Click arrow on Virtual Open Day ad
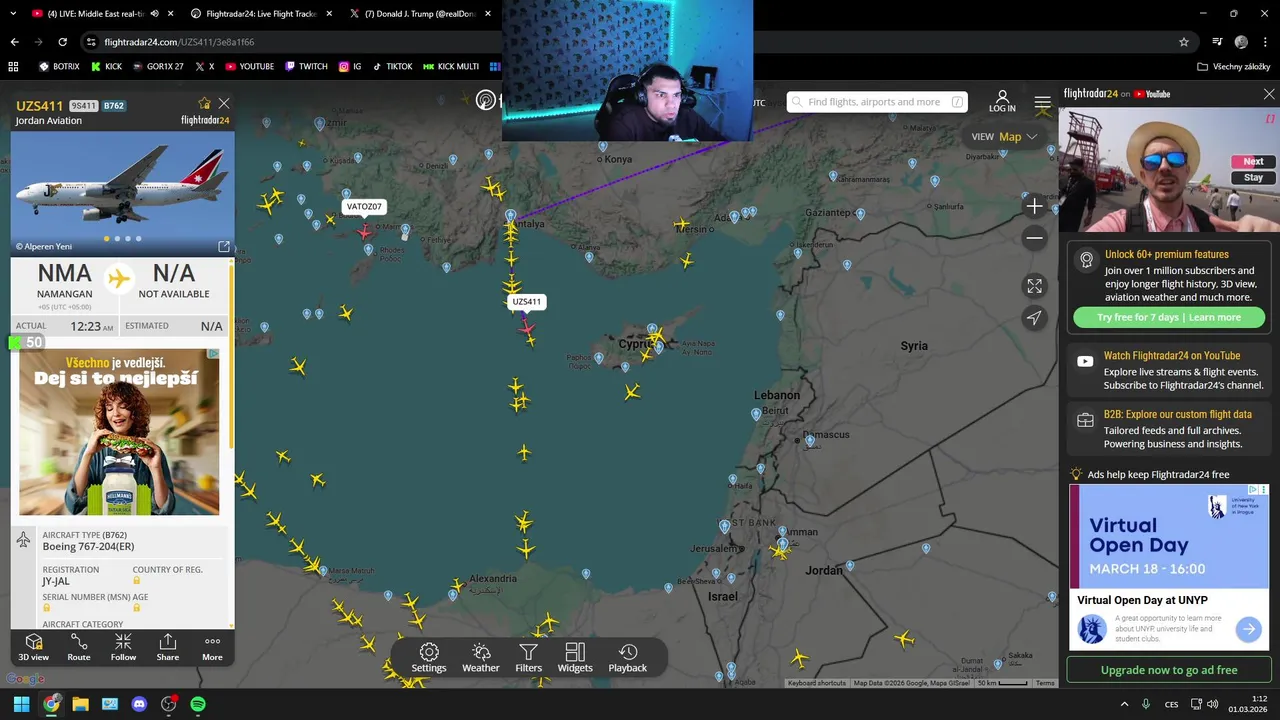The width and height of the screenshot is (1280, 720). (x=1248, y=629)
